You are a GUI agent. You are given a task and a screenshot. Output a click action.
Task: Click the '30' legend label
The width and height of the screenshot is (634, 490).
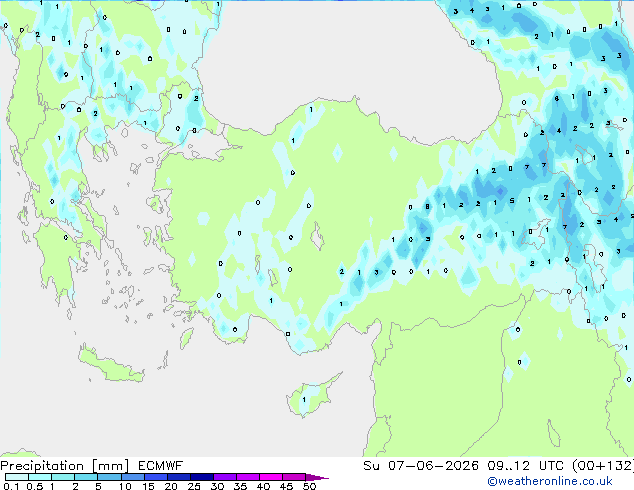(x=217, y=486)
